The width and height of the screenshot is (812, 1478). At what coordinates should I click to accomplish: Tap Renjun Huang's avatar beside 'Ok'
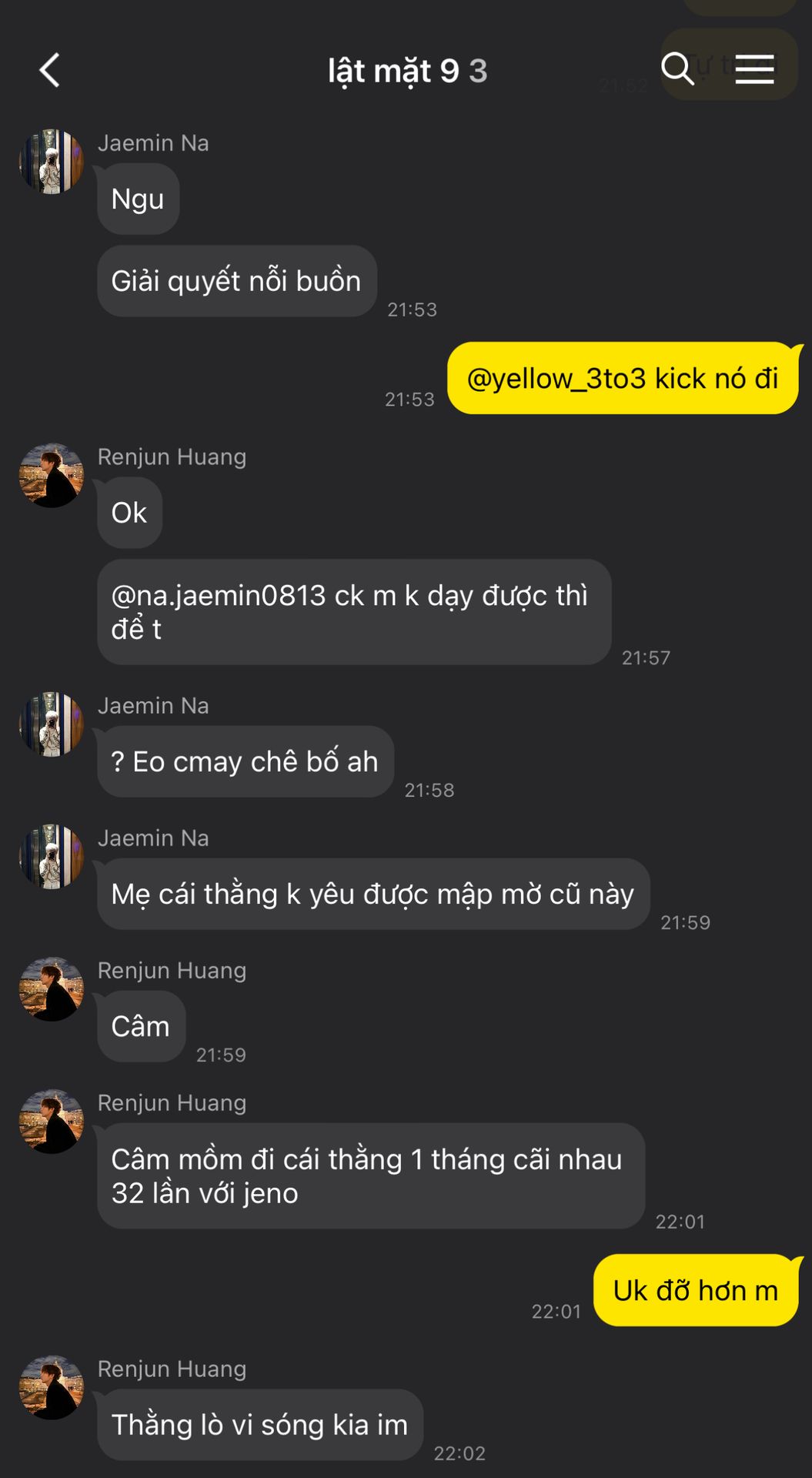tap(52, 475)
